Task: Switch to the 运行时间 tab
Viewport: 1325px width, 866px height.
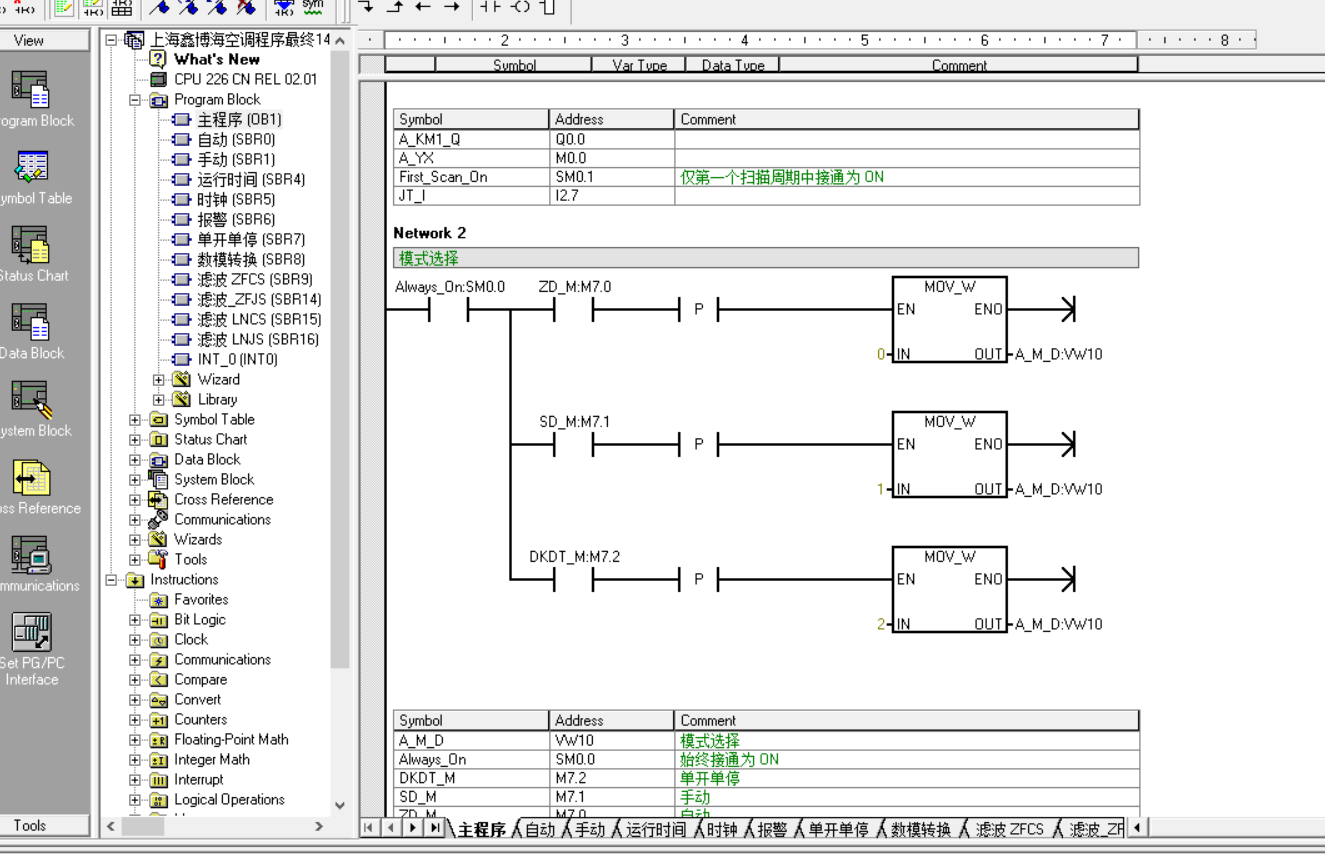Action: coord(656,829)
